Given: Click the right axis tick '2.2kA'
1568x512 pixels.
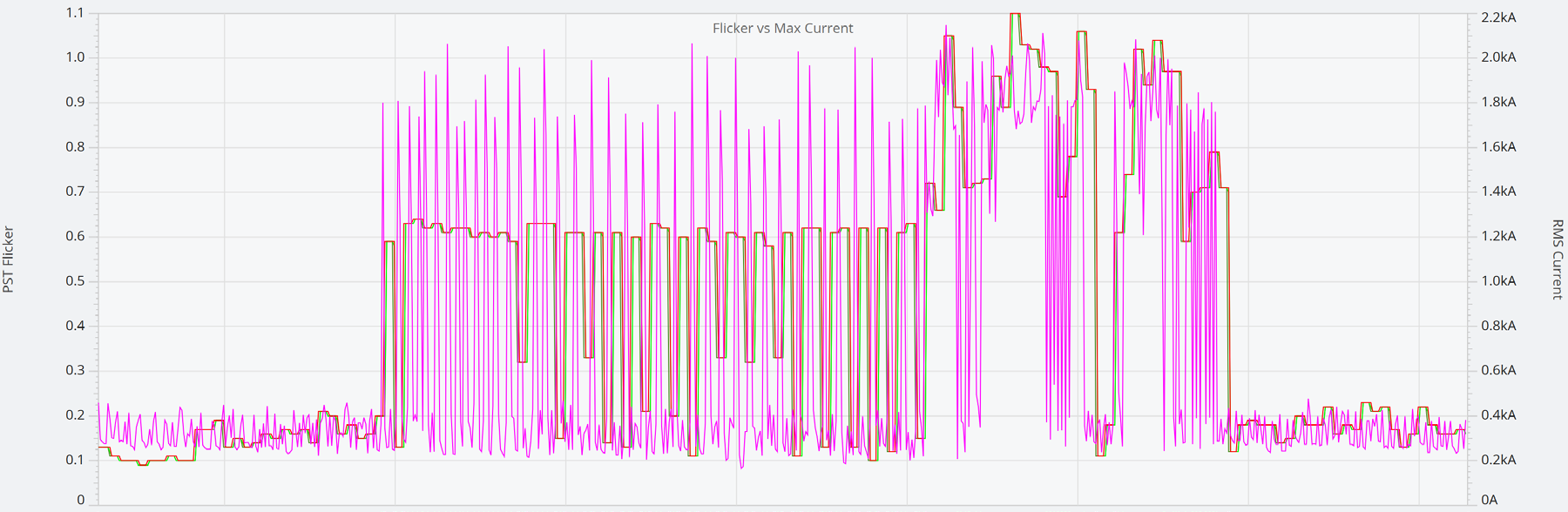Looking at the screenshot, I should pos(1498,17).
